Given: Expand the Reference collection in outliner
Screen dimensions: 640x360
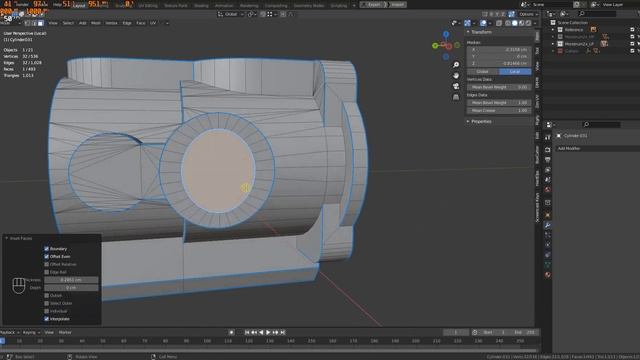Looking at the screenshot, I should (x=553, y=30).
